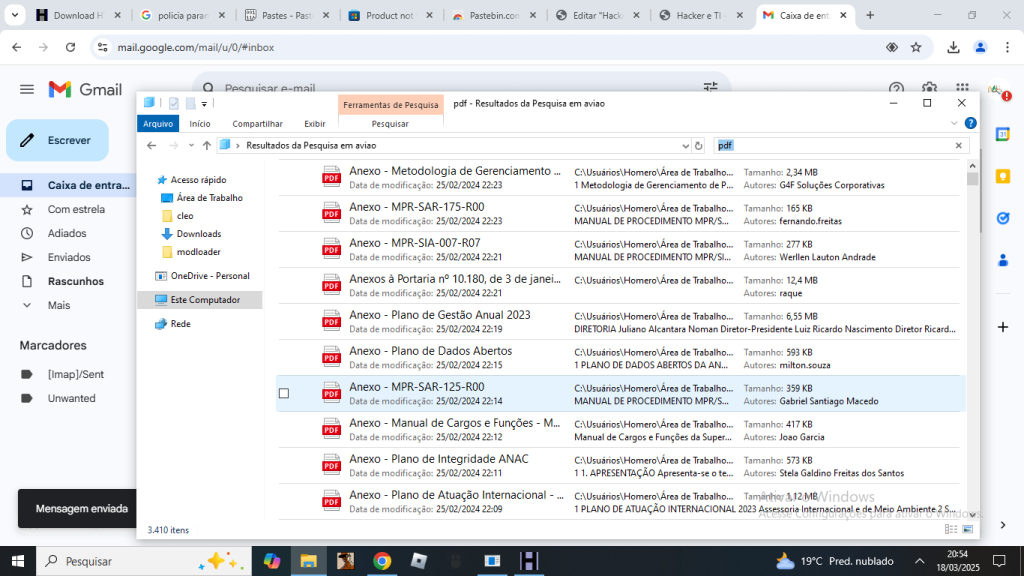Viewport: 1024px width, 576px height.
Task: Open the recent locations dropdown arrow
Action: (x=190, y=145)
